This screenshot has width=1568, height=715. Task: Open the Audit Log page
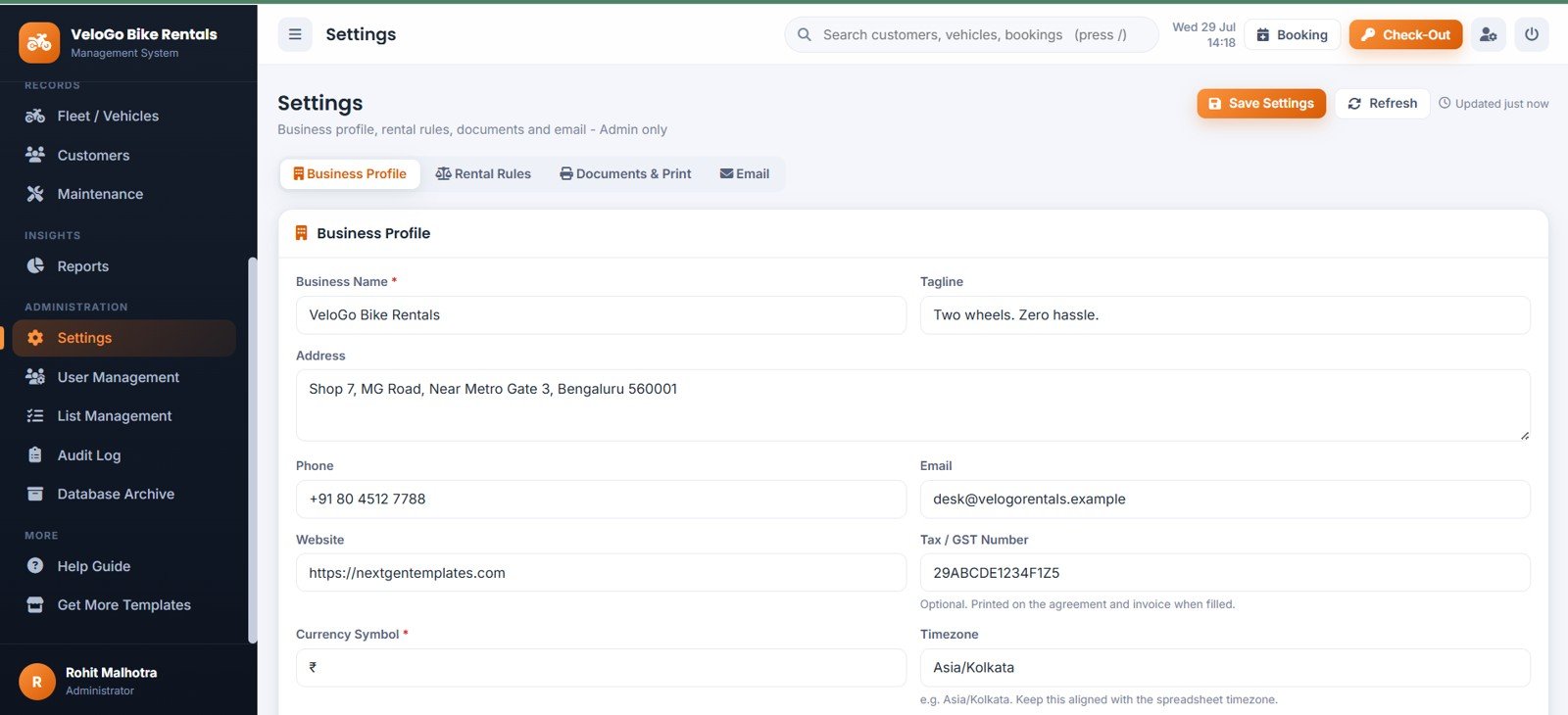point(123,454)
